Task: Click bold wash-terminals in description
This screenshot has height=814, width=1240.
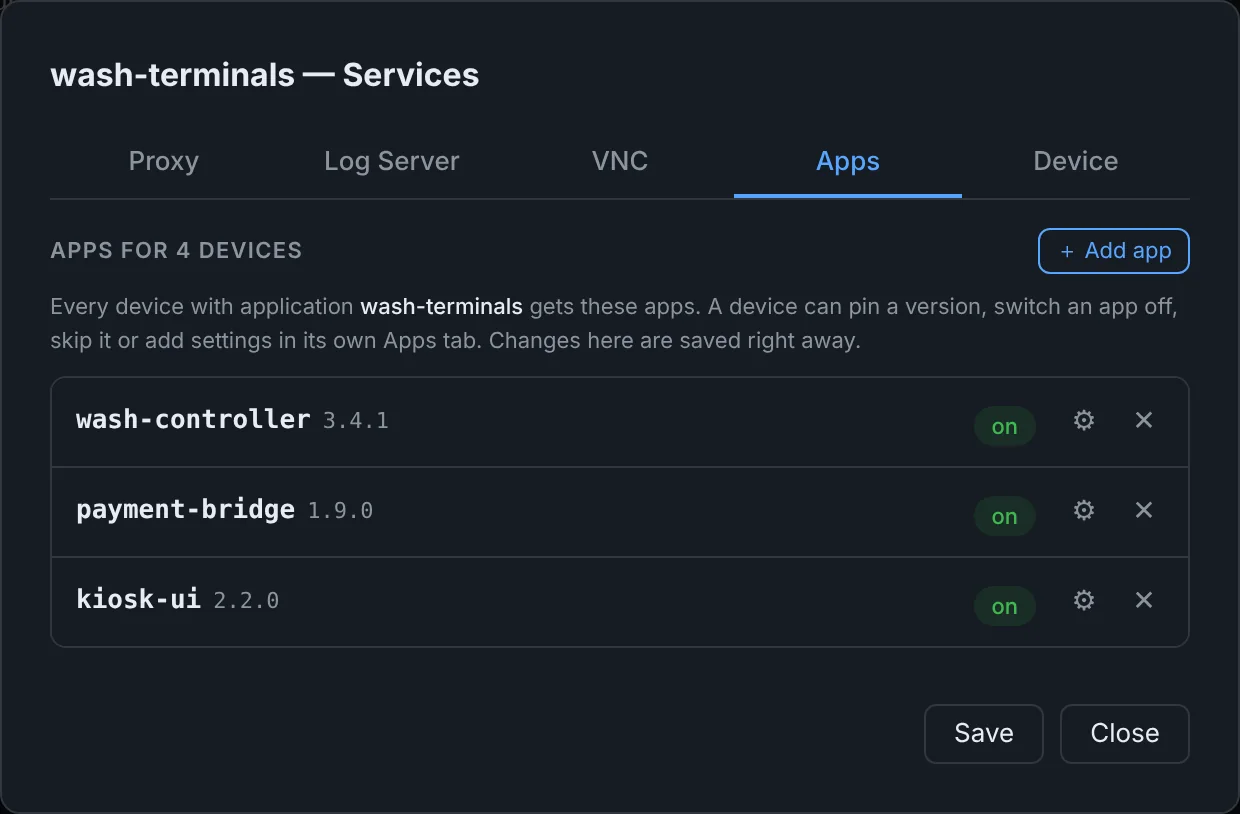Action: (x=441, y=307)
